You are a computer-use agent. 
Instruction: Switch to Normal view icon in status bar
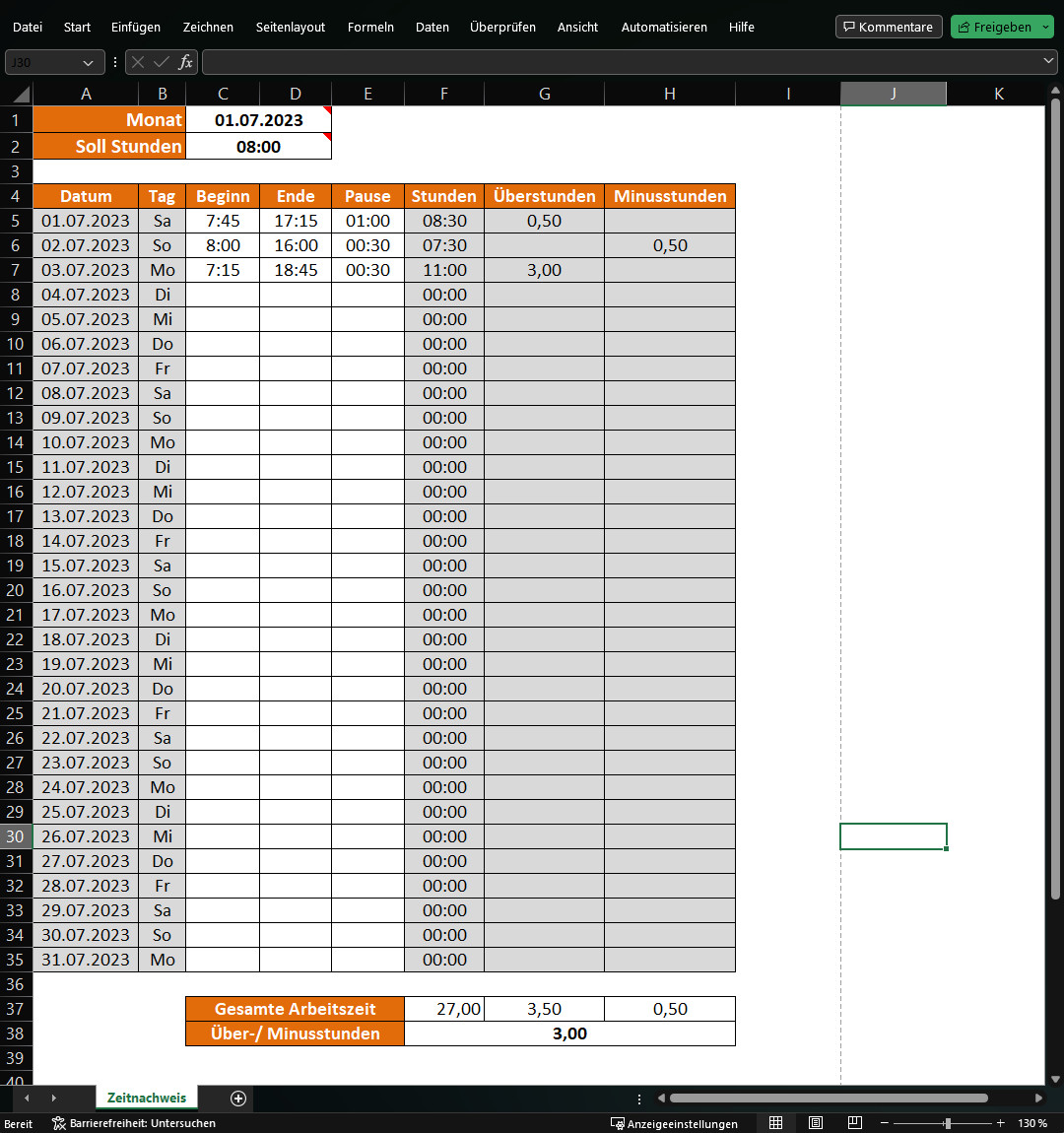point(775,1122)
